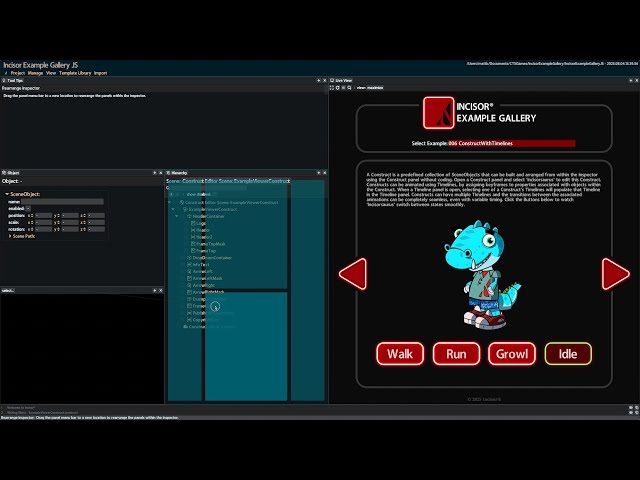Click the red right arrow for next example
640x480 pixels.
616,274
